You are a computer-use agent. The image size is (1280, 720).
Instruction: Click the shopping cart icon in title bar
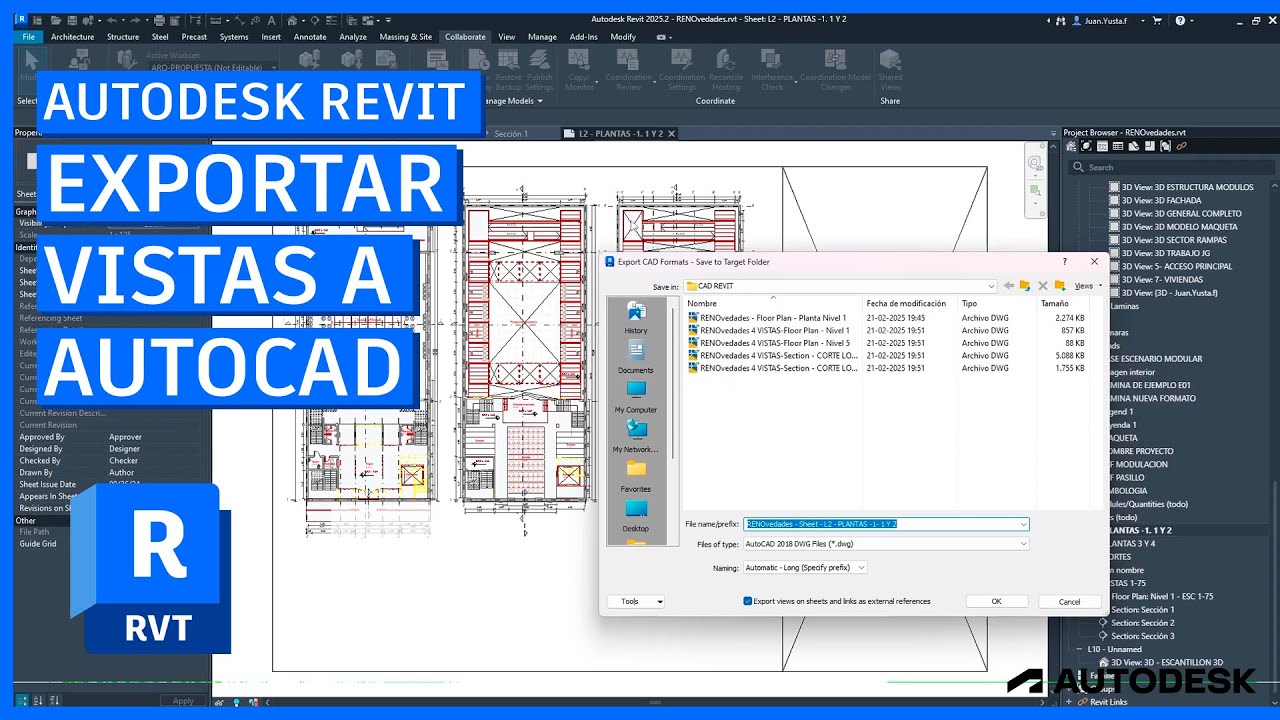click(1157, 20)
